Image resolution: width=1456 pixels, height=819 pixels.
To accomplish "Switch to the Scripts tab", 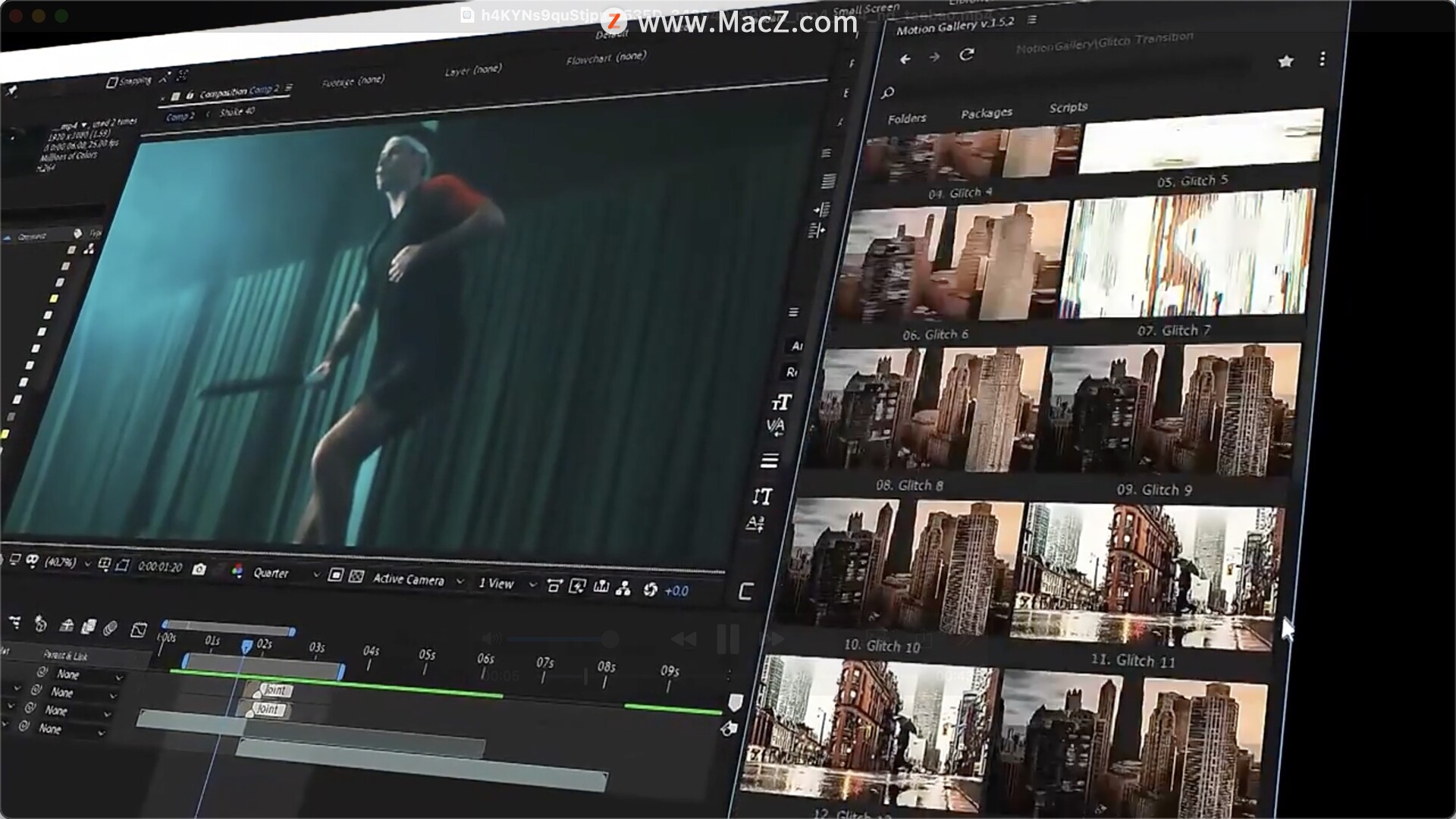I will tap(1068, 108).
